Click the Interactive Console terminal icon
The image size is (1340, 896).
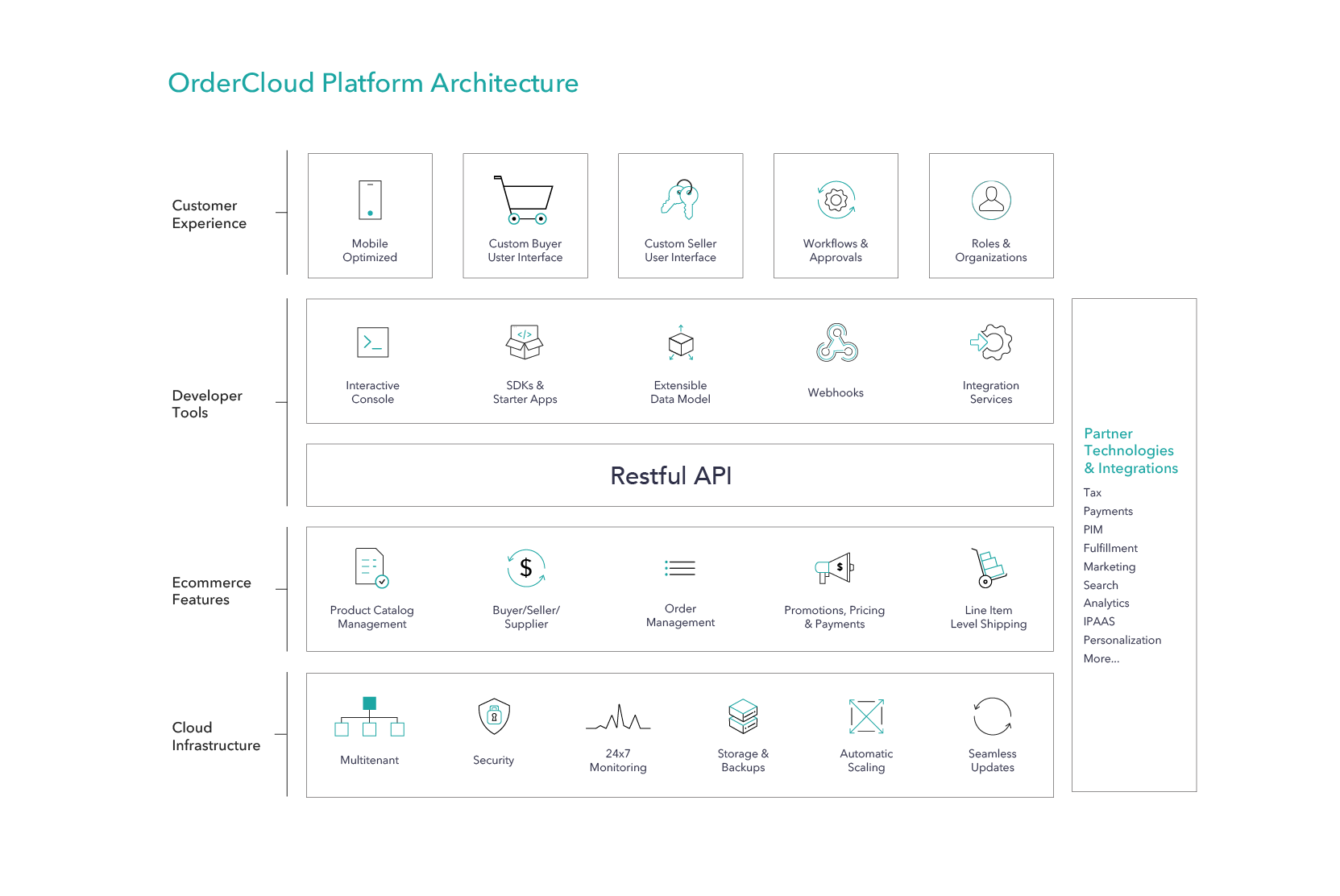tap(373, 342)
